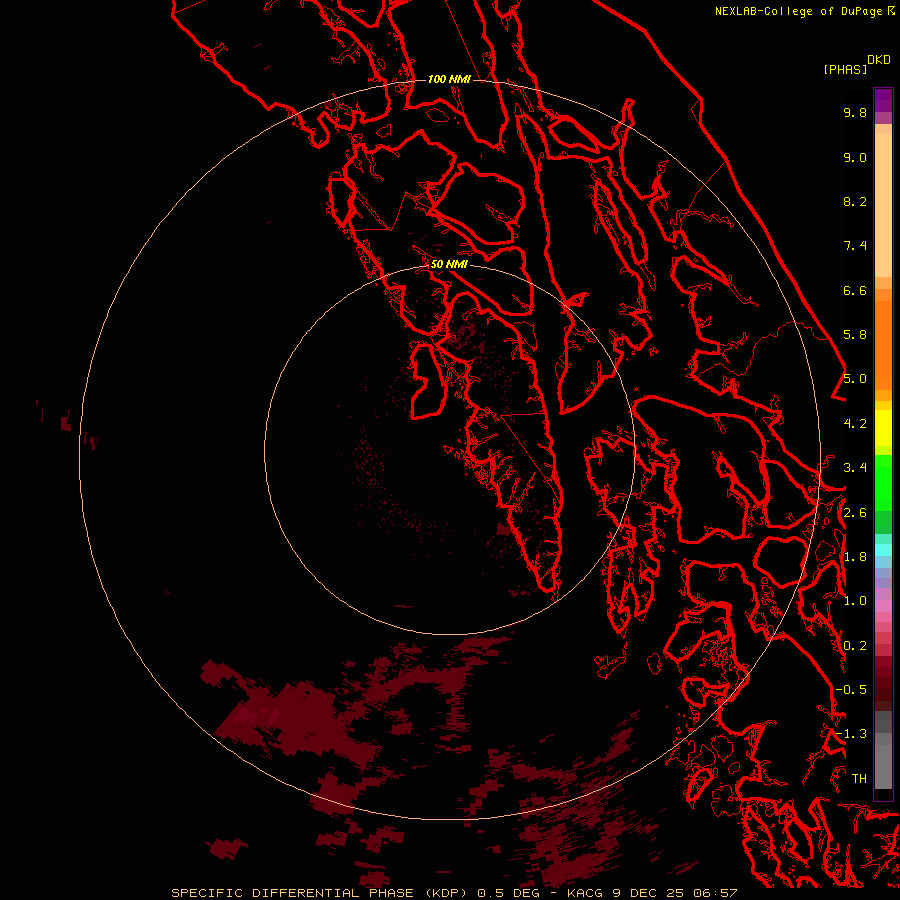The width and height of the screenshot is (900, 900).
Task: Click the TH label on the legend
Action: (859, 779)
